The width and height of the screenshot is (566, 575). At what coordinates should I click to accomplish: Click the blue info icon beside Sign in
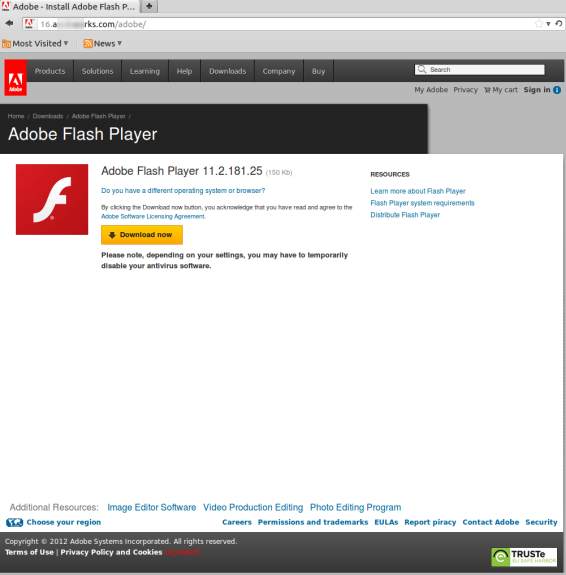557,90
